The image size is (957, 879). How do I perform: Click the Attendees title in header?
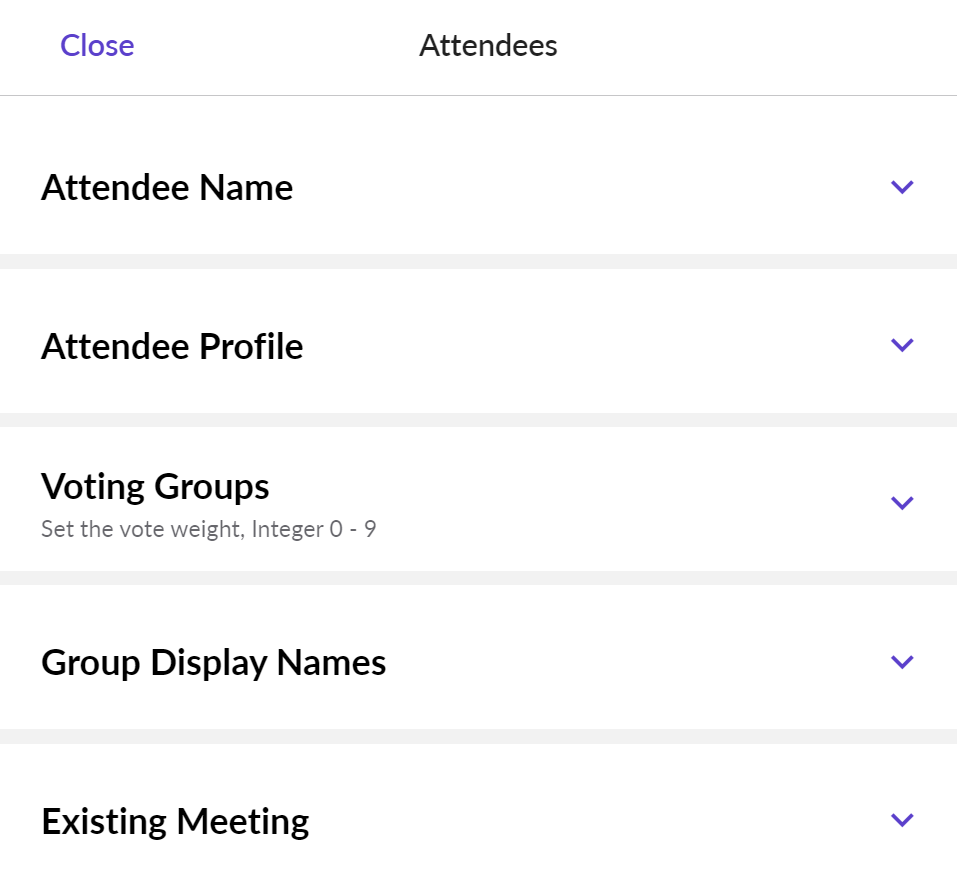[x=488, y=46]
